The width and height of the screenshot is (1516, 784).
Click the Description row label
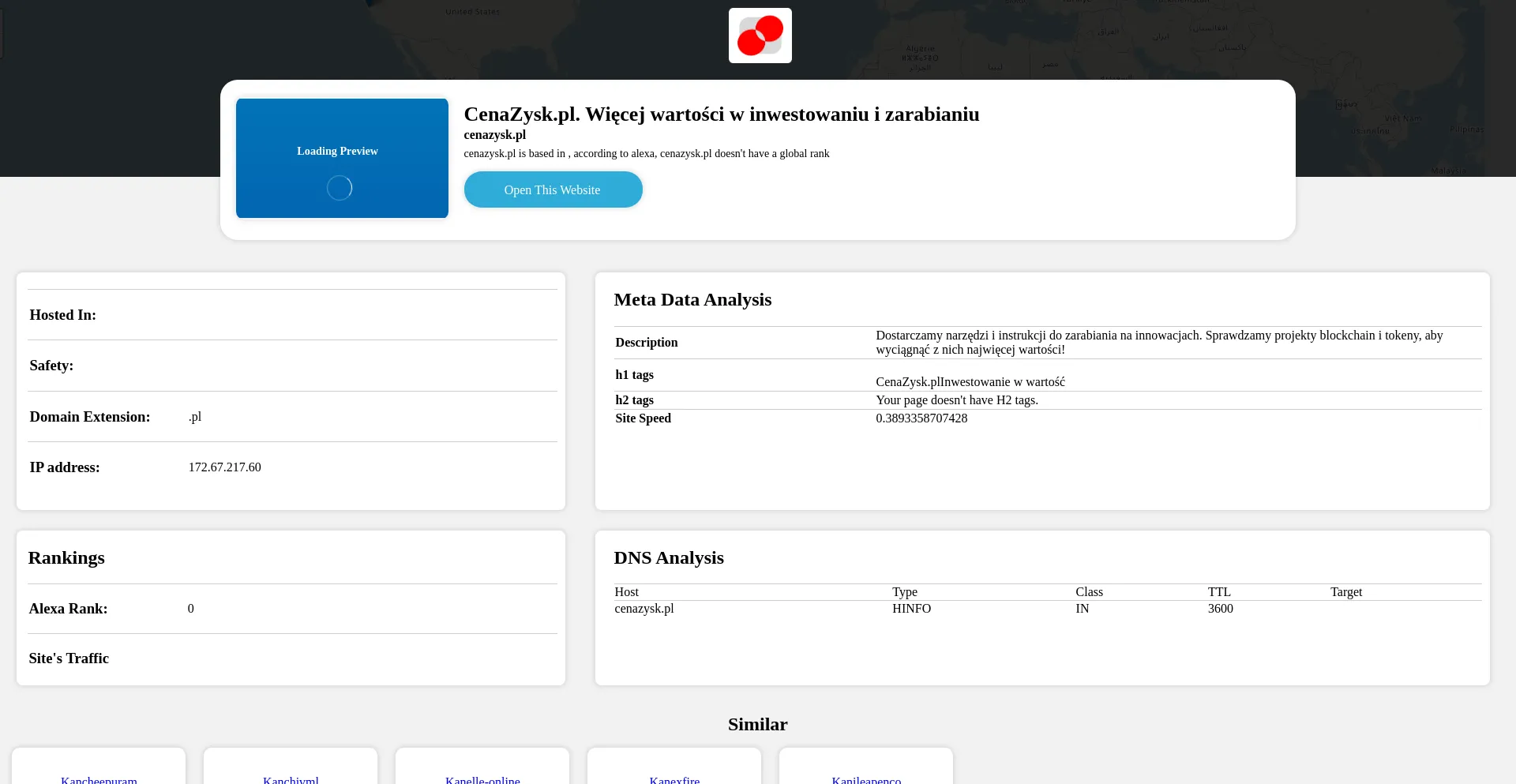pyautogui.click(x=646, y=343)
